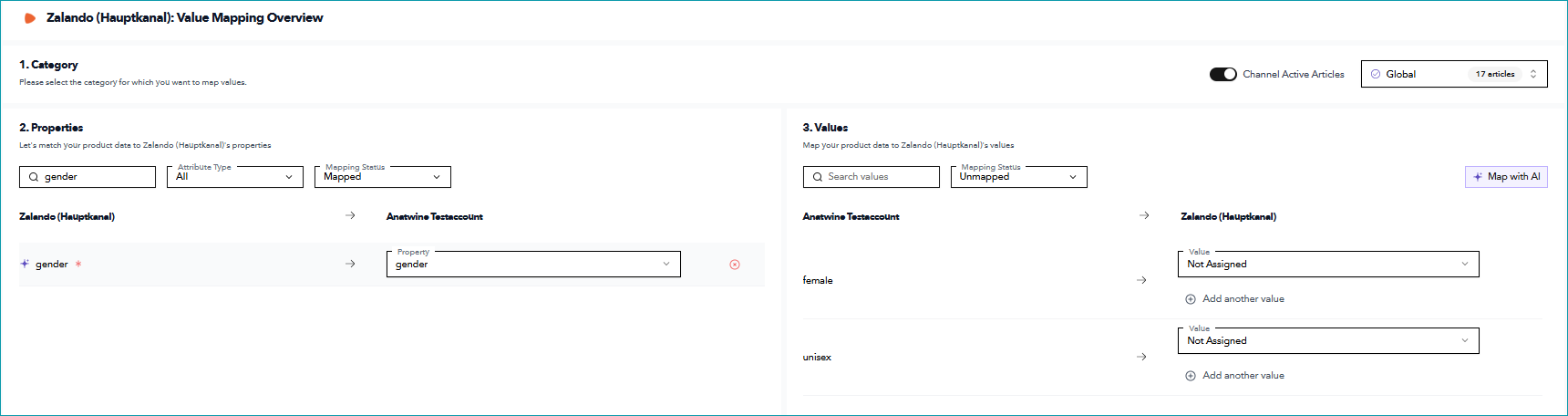Click the female value label
The image size is (1568, 416).
pos(818,281)
